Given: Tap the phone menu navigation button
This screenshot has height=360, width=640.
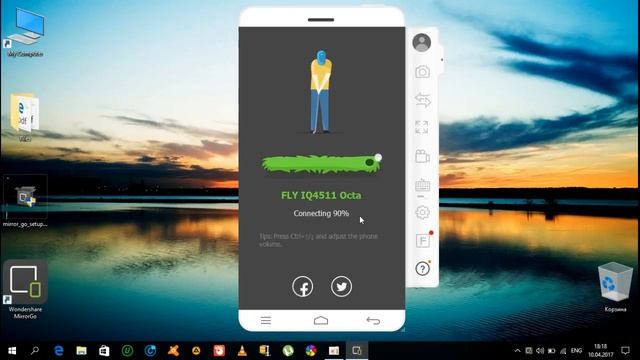Looking at the screenshot, I should tap(266, 320).
